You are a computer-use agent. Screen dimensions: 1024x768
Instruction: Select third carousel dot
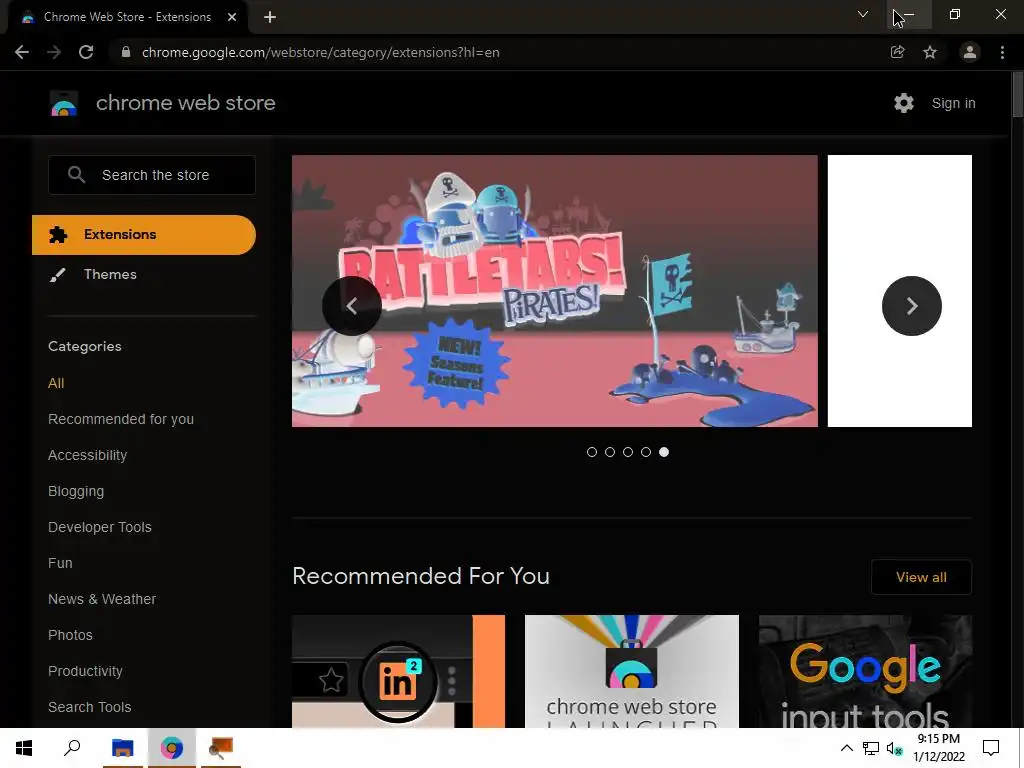click(628, 452)
